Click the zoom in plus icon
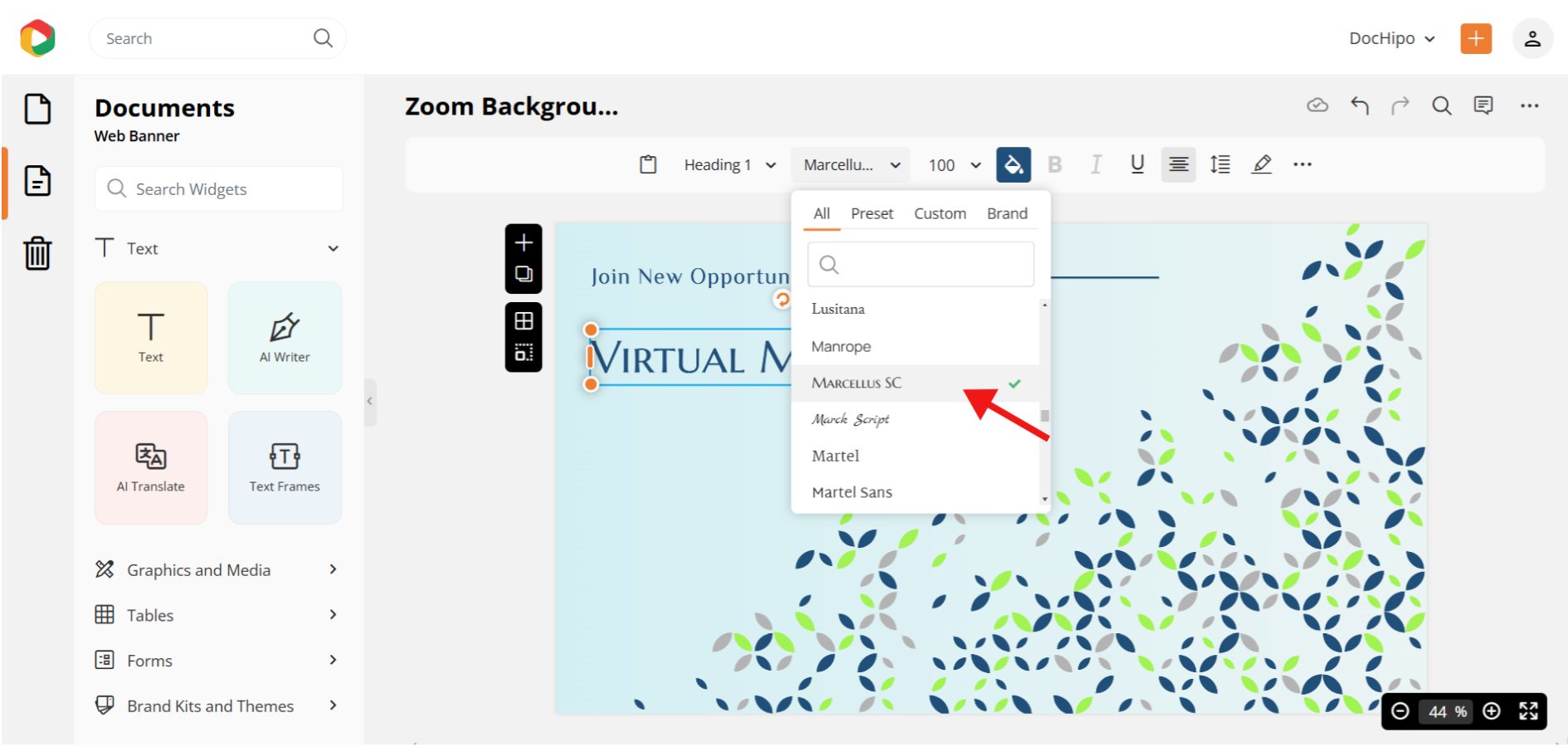Viewport: 1568px width, 747px height. tap(1491, 711)
